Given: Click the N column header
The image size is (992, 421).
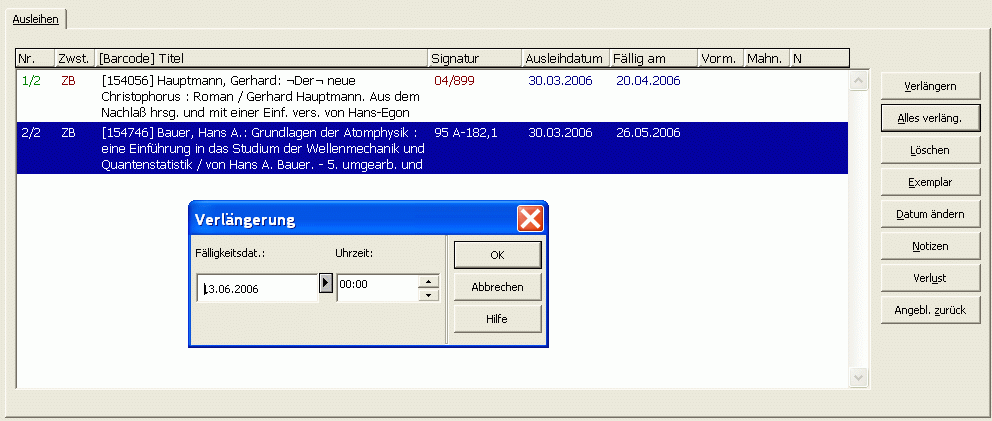Looking at the screenshot, I should point(819,59).
